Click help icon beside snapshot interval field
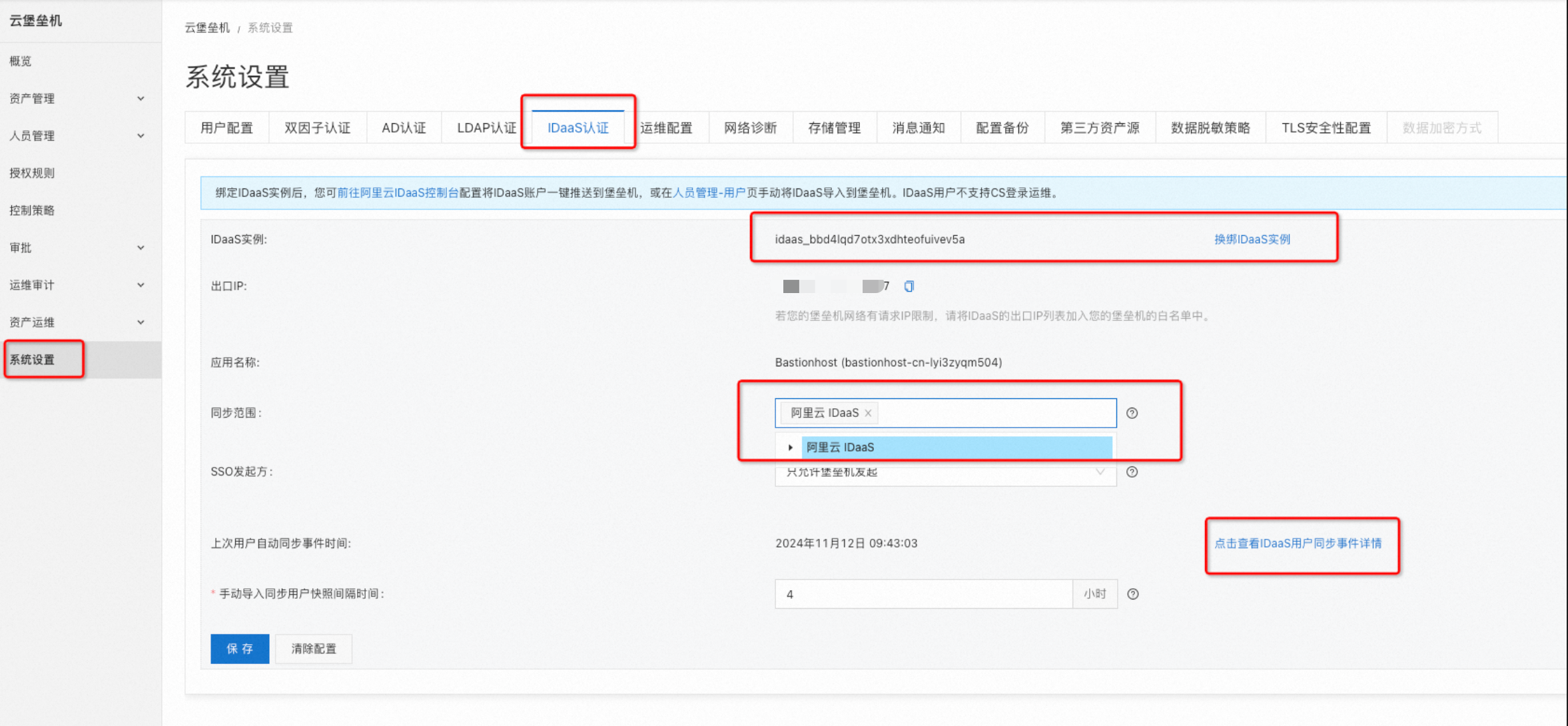Viewport: 1568px width, 726px height. pos(1132,594)
